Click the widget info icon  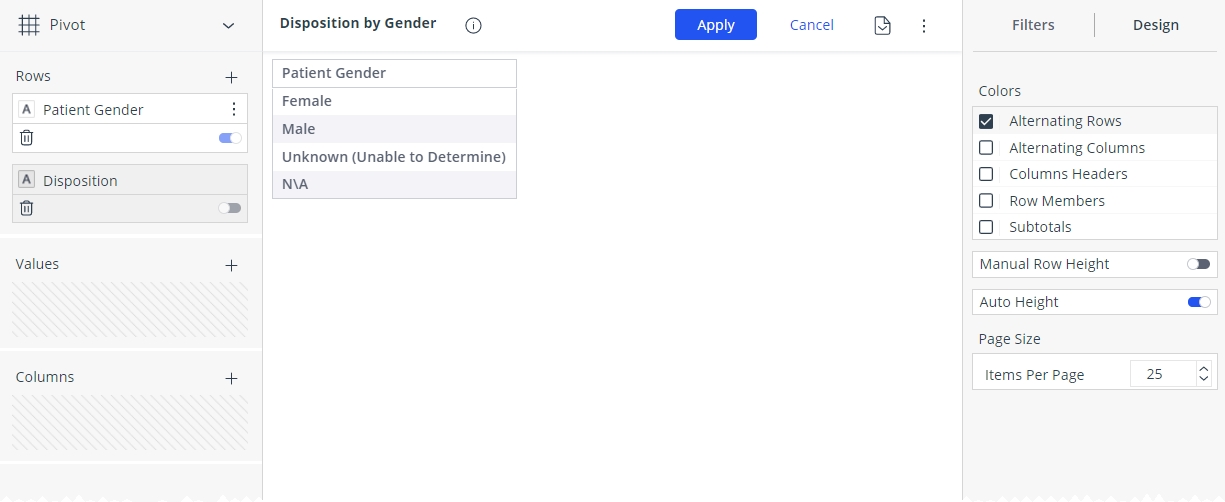coord(474,25)
